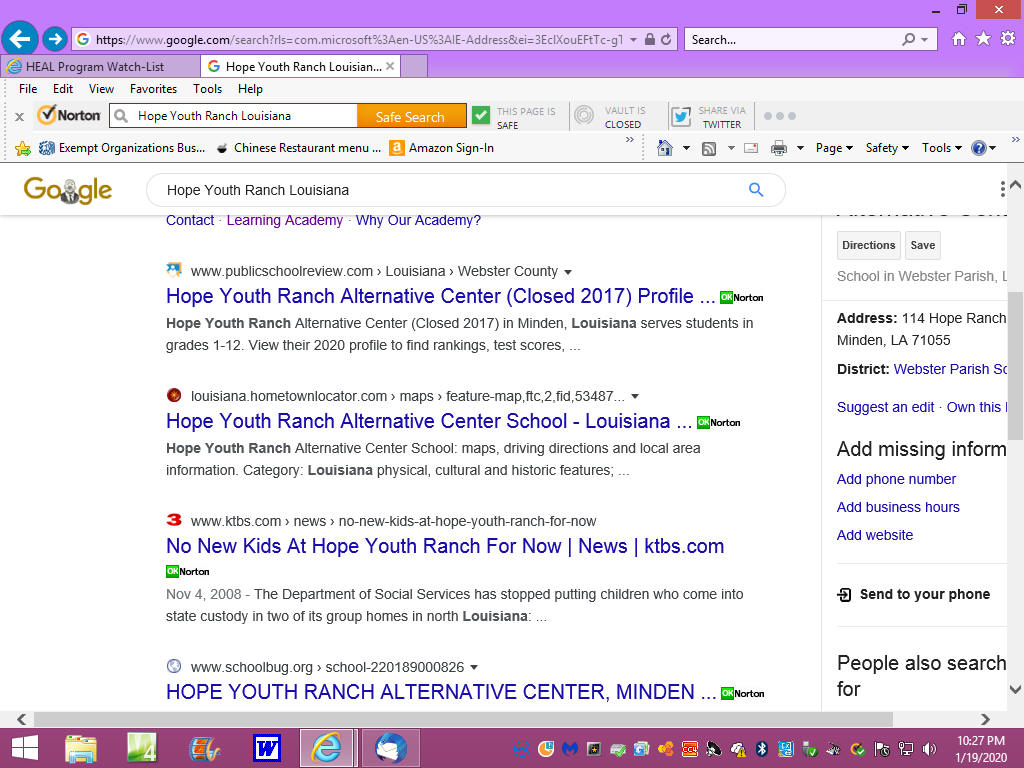Screen dimensions: 1024x768
Task: Close the Norton toolbar with the X
Action: coord(20,116)
